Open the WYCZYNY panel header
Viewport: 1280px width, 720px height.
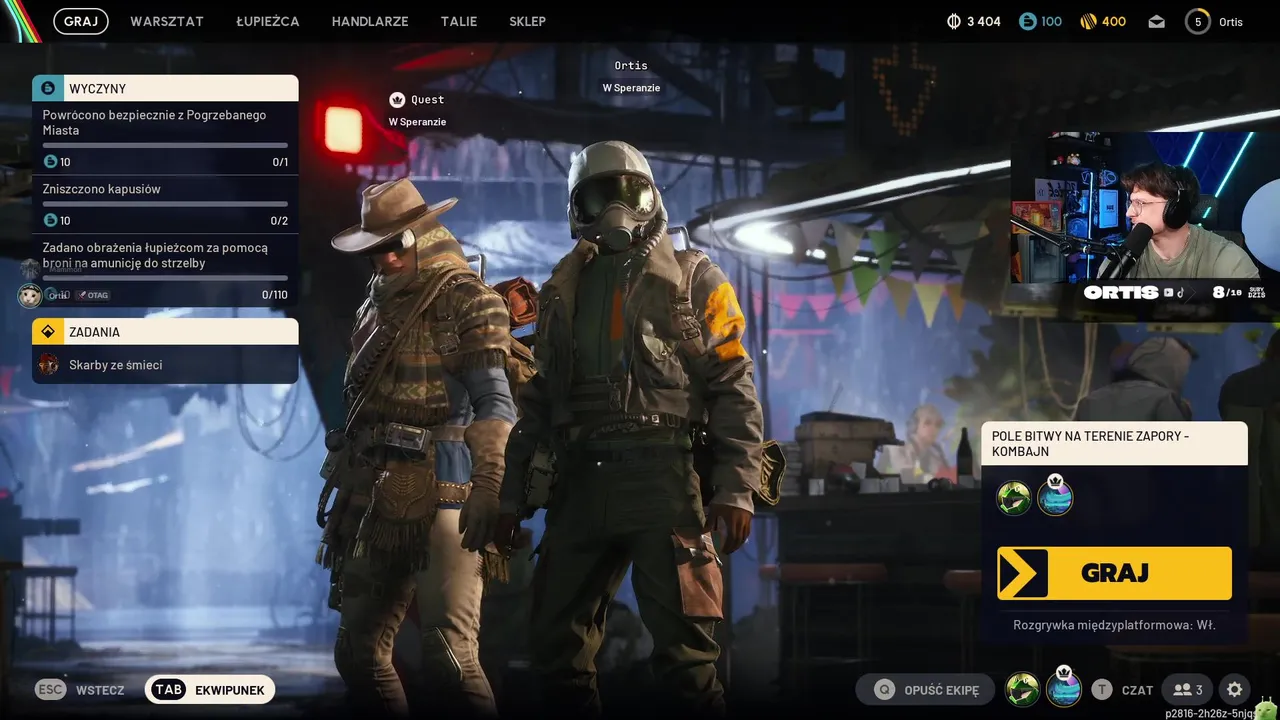[x=165, y=88]
